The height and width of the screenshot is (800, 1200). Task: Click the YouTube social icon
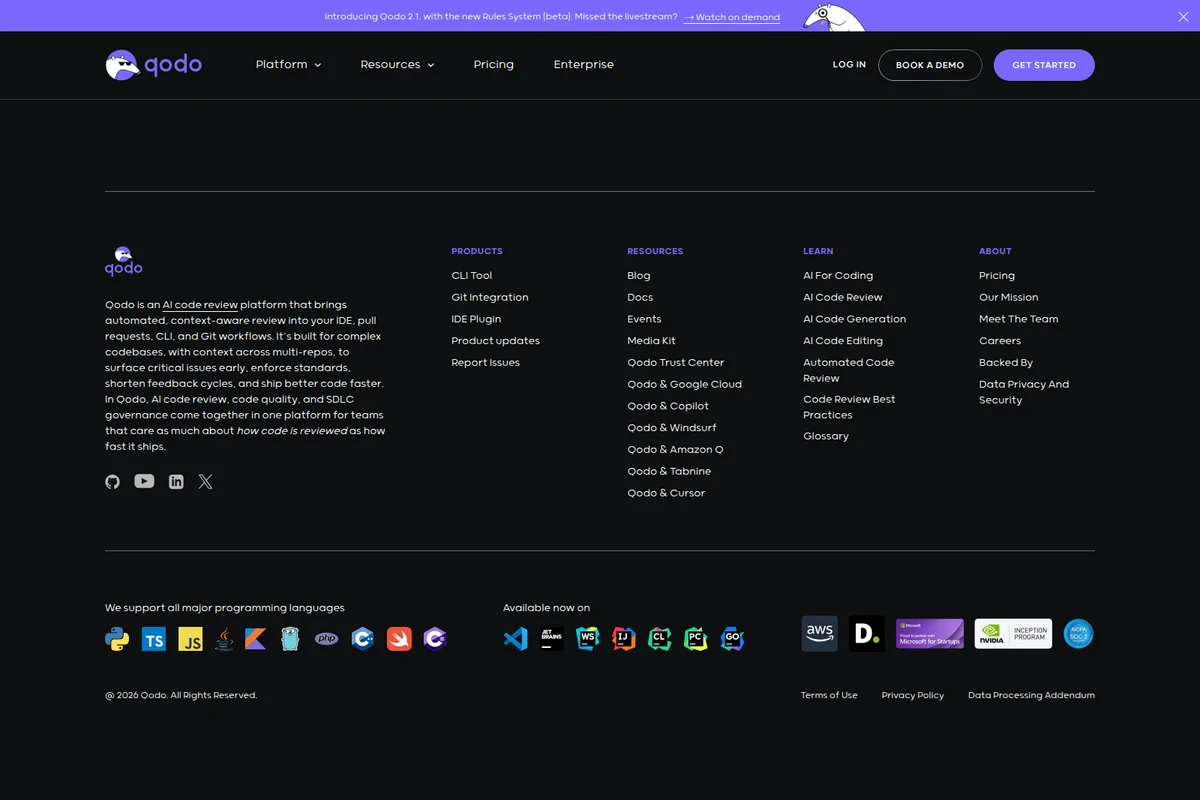point(144,481)
